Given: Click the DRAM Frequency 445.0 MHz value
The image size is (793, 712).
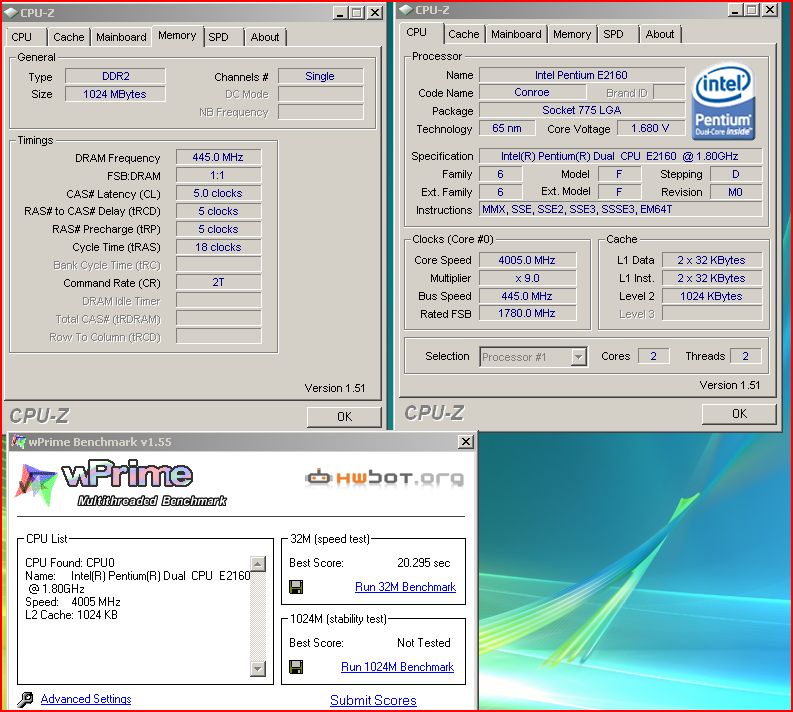Looking at the screenshot, I should pos(218,157).
